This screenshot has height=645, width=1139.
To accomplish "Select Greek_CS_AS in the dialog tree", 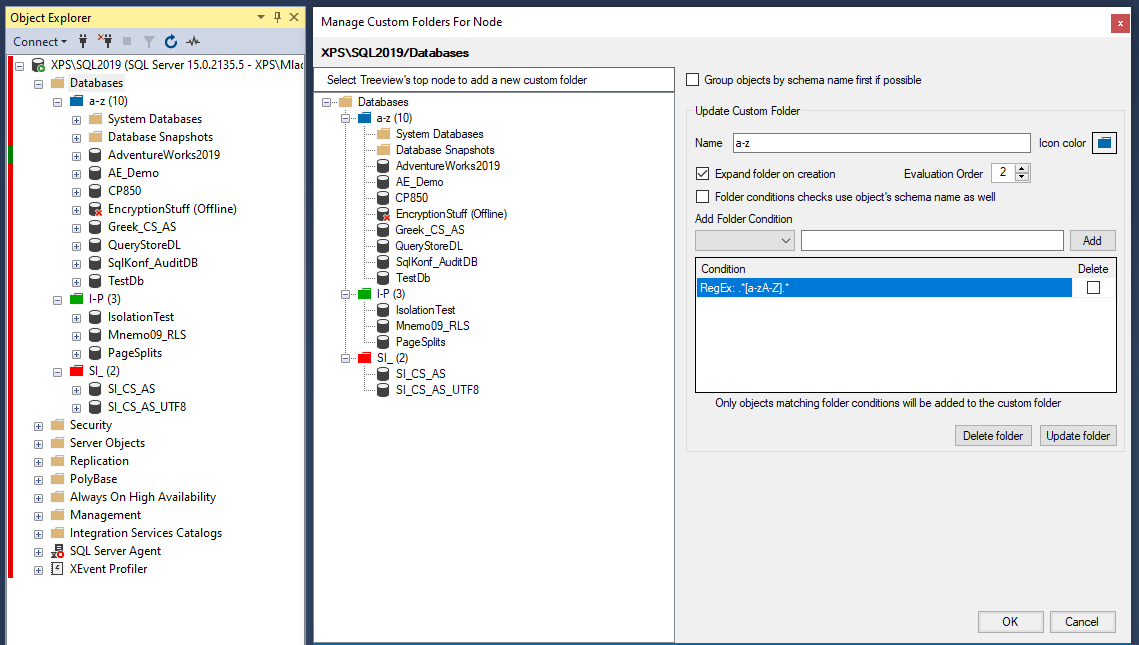I will click(430, 230).
